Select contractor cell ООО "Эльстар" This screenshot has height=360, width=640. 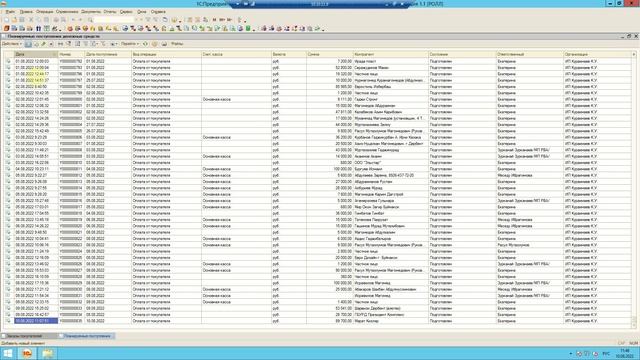click(391, 162)
